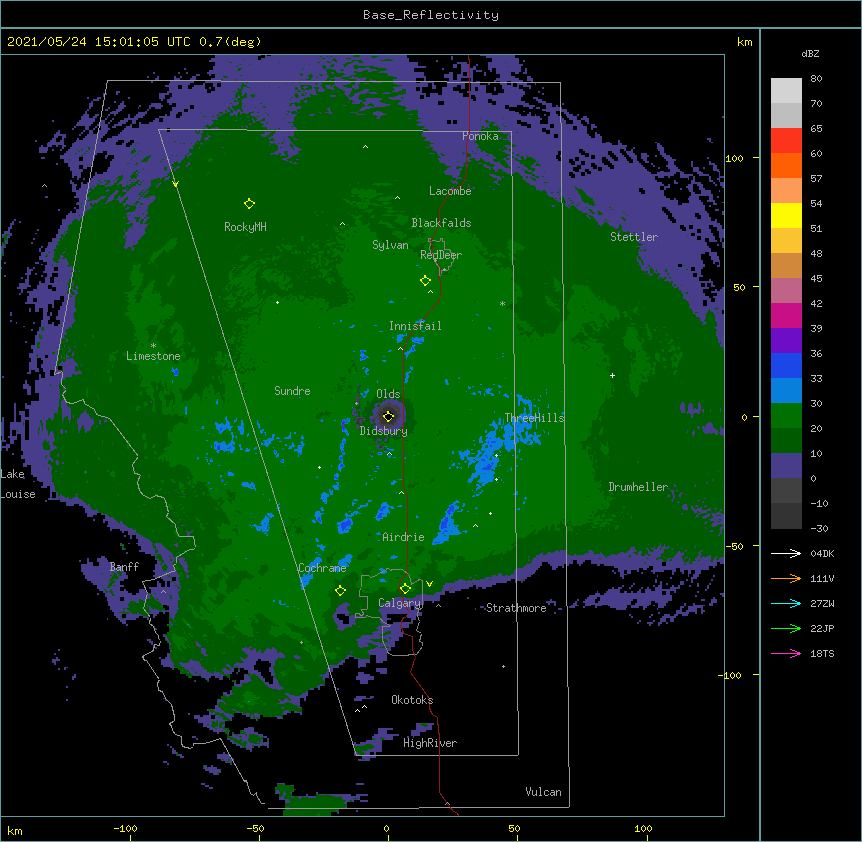The width and height of the screenshot is (862, 842).
Task: Click the white plus marker west of Stettler
Action: [x=612, y=375]
